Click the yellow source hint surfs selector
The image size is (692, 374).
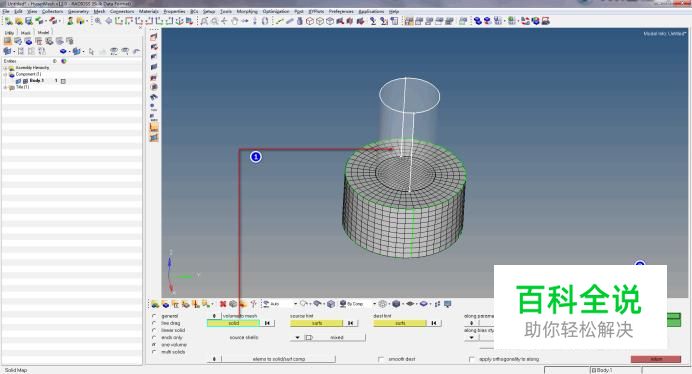316,323
